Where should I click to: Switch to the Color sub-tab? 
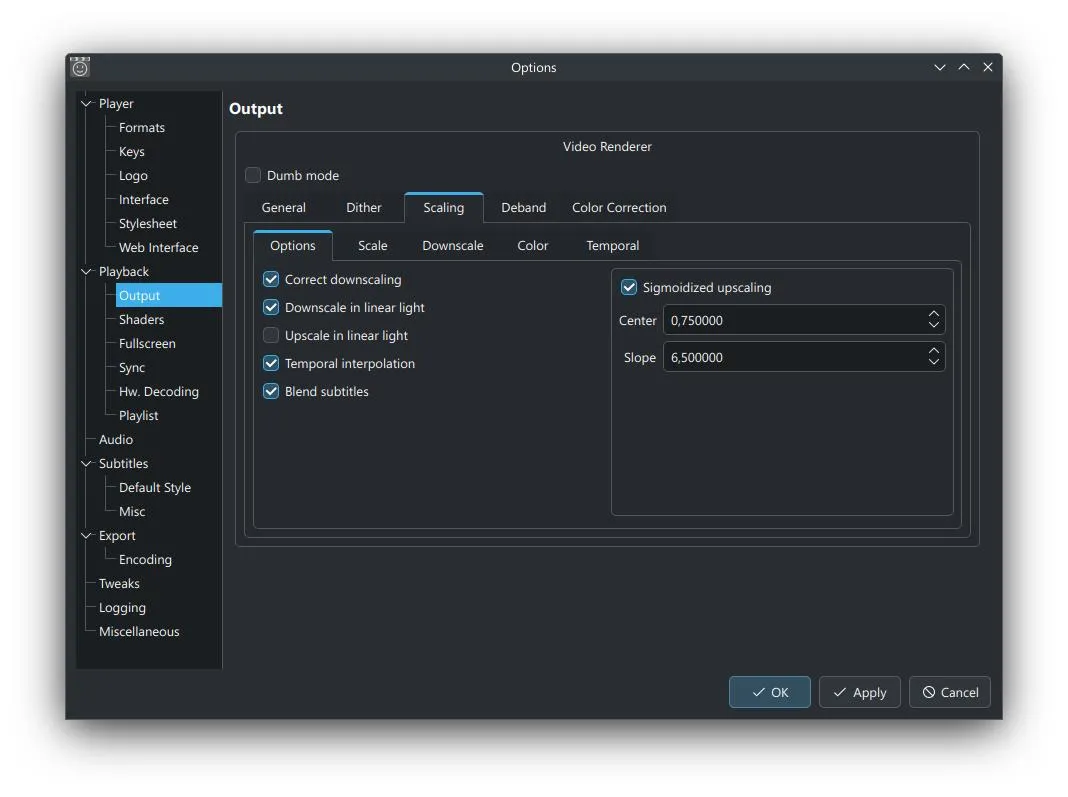pos(533,246)
